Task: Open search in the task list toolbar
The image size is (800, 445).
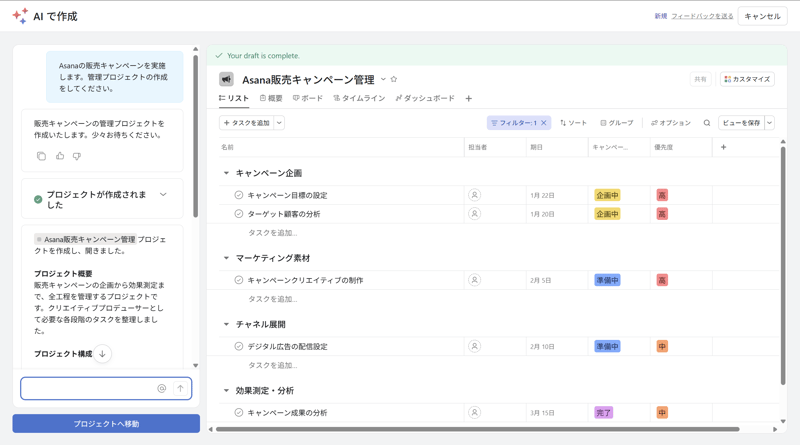Action: 707,123
